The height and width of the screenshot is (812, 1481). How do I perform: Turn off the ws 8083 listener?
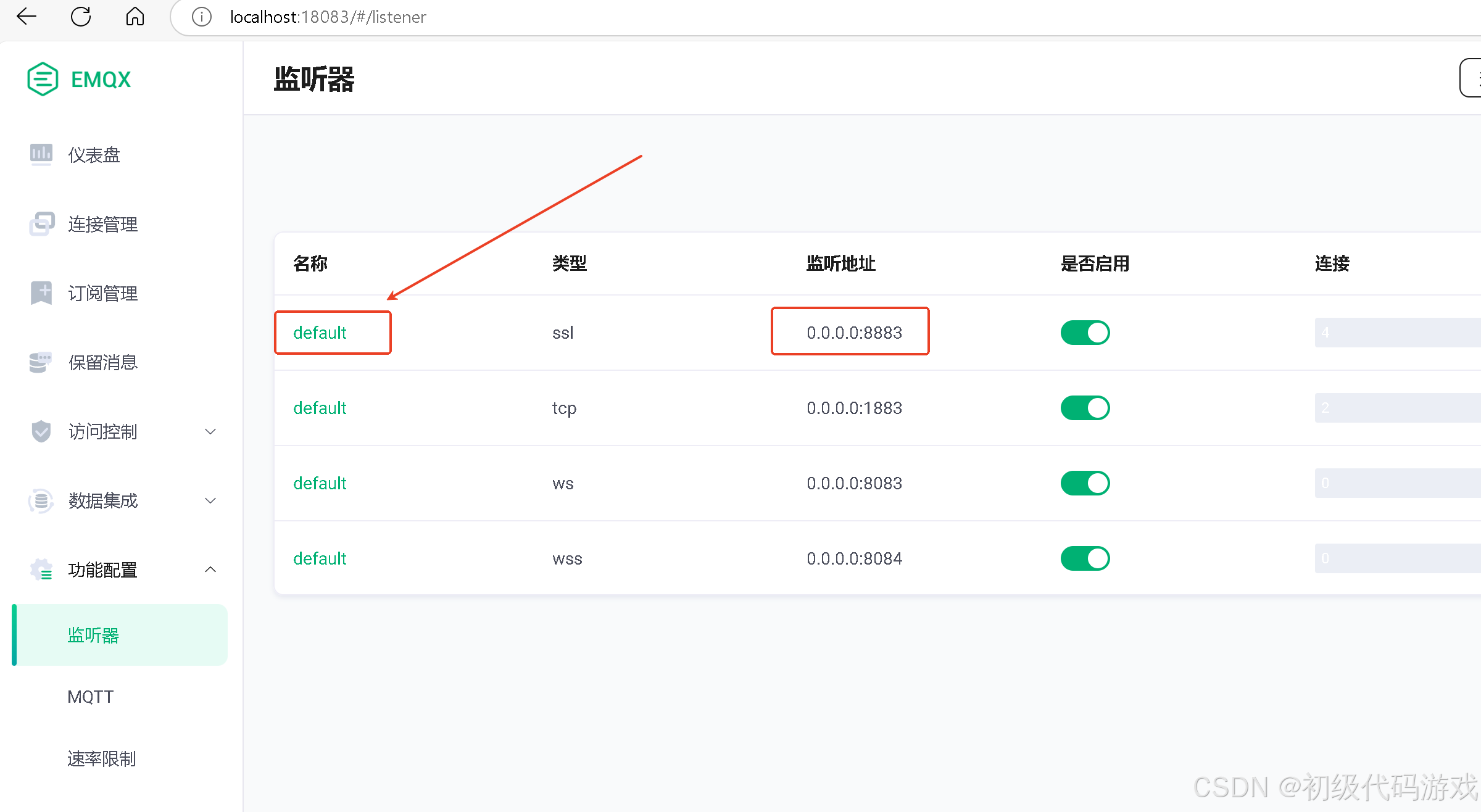click(x=1085, y=483)
